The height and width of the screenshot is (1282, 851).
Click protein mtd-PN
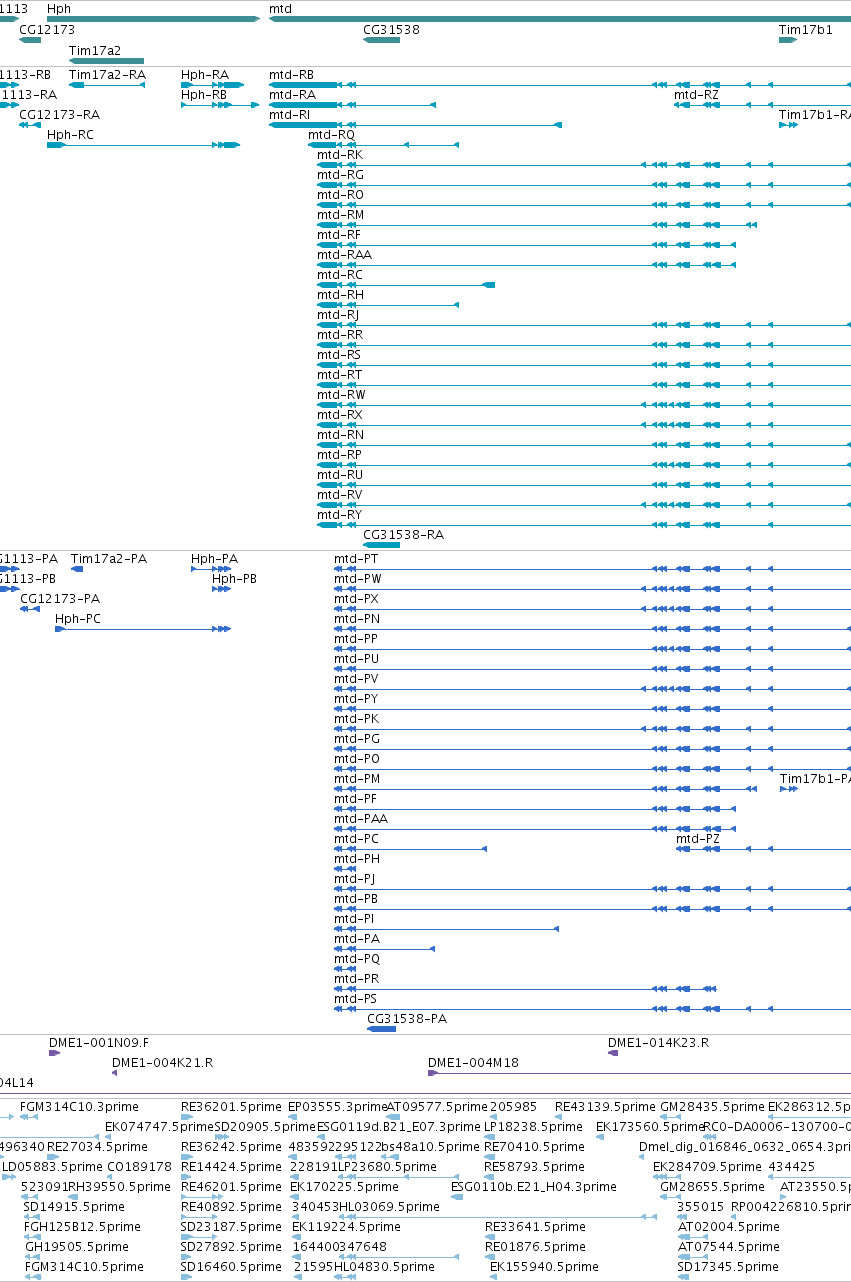[x=357, y=619]
